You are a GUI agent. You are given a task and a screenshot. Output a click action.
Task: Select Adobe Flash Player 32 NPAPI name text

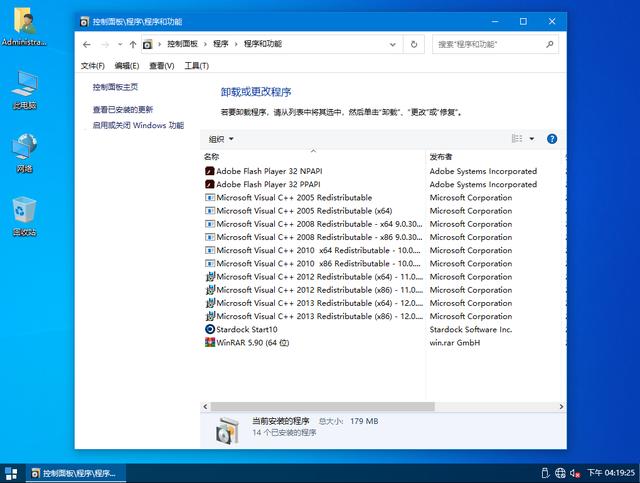pyautogui.click(x=269, y=171)
